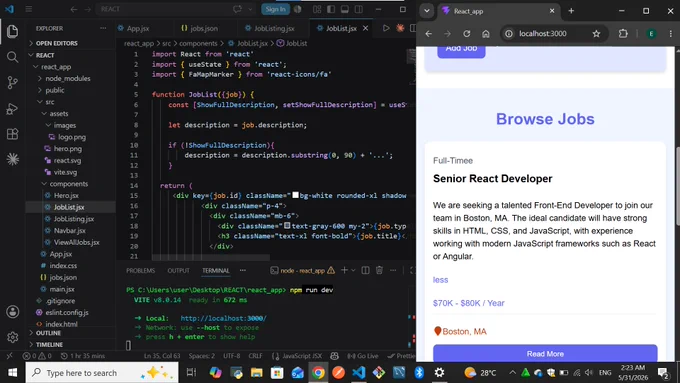Open the Explorer view in activity bar
Viewport: 680px width, 383px height.
(13, 31)
